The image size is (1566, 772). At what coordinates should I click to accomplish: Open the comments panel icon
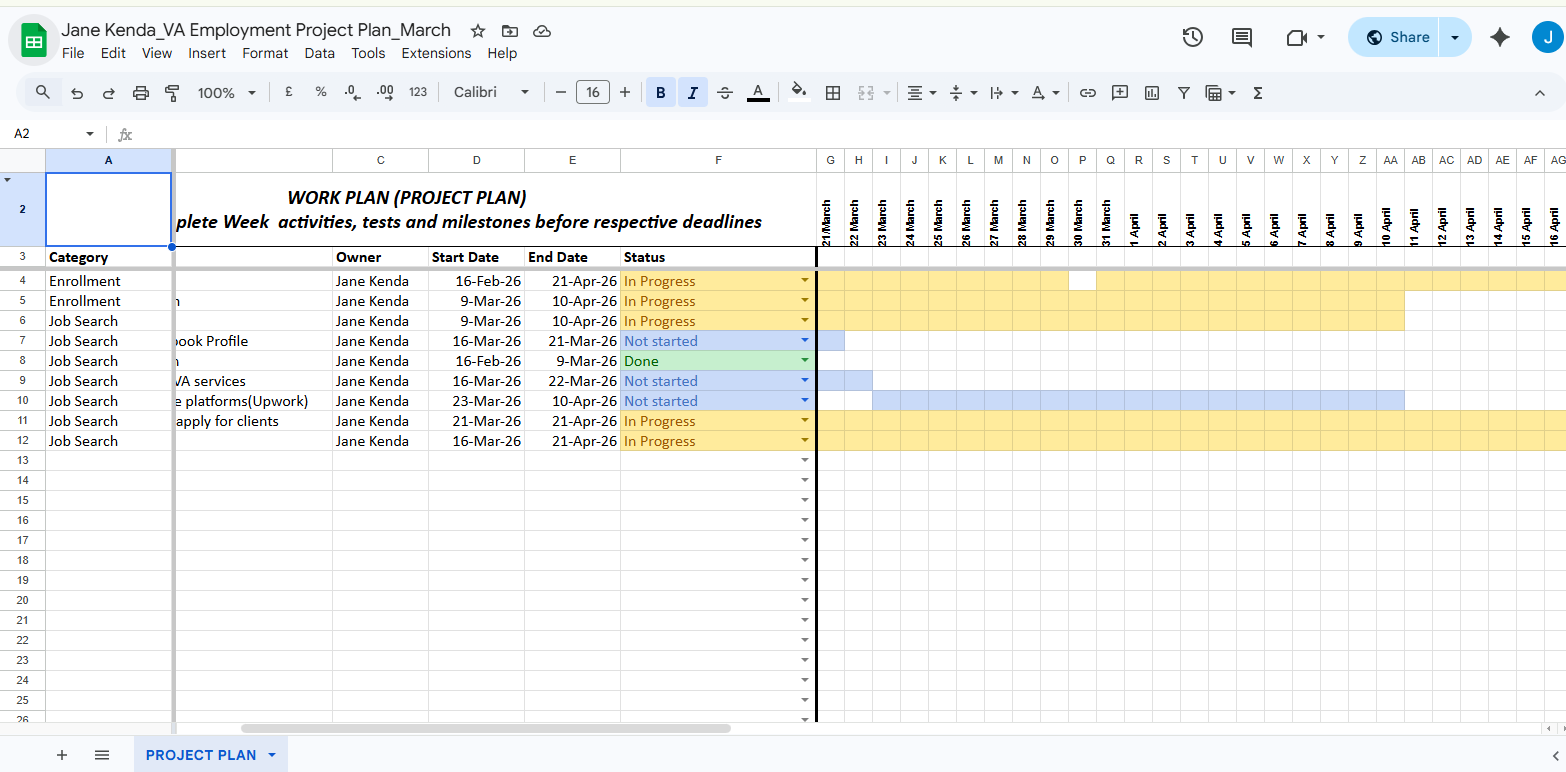click(1242, 37)
